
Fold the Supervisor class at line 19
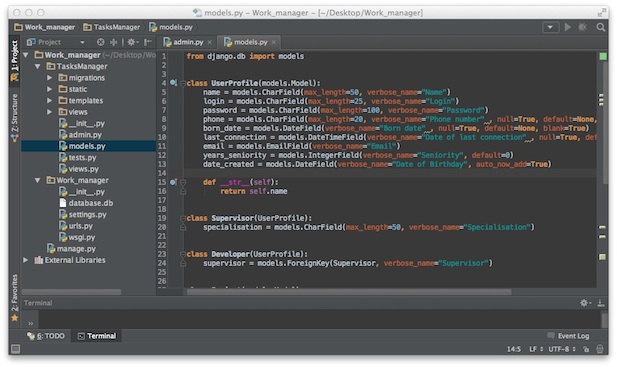point(183,218)
